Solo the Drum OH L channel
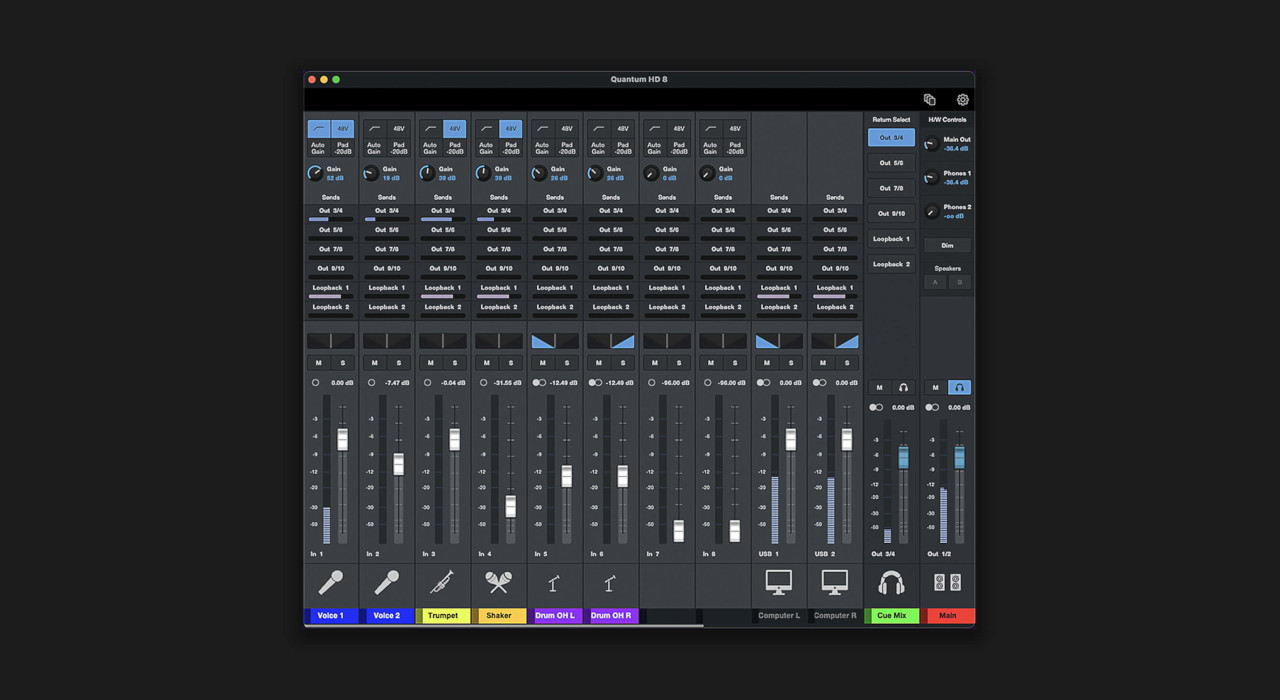The height and width of the screenshot is (700, 1280). [x=566, y=363]
